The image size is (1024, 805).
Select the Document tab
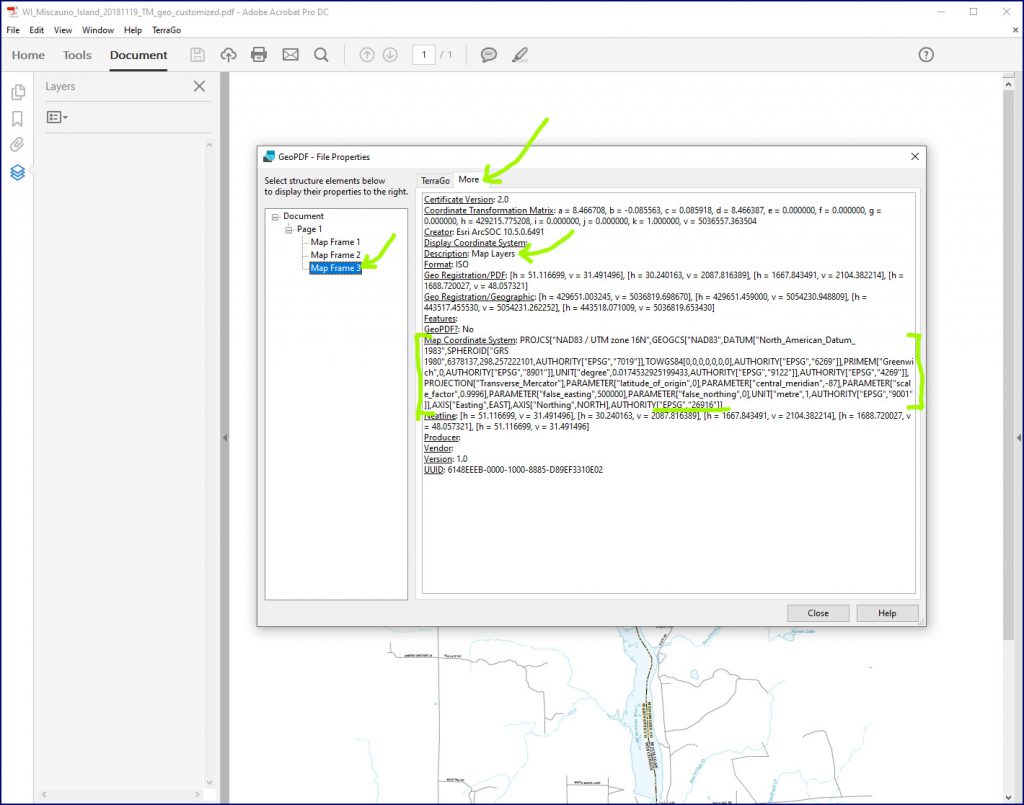tap(138, 55)
